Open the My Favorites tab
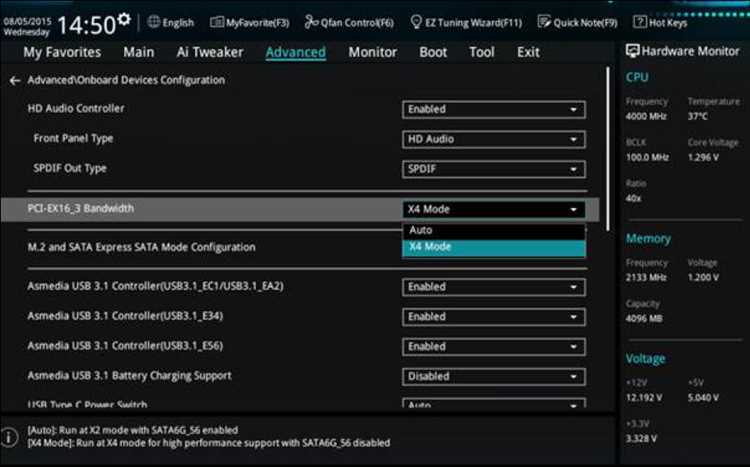Image resolution: width=750 pixels, height=467 pixels. pyautogui.click(x=62, y=52)
